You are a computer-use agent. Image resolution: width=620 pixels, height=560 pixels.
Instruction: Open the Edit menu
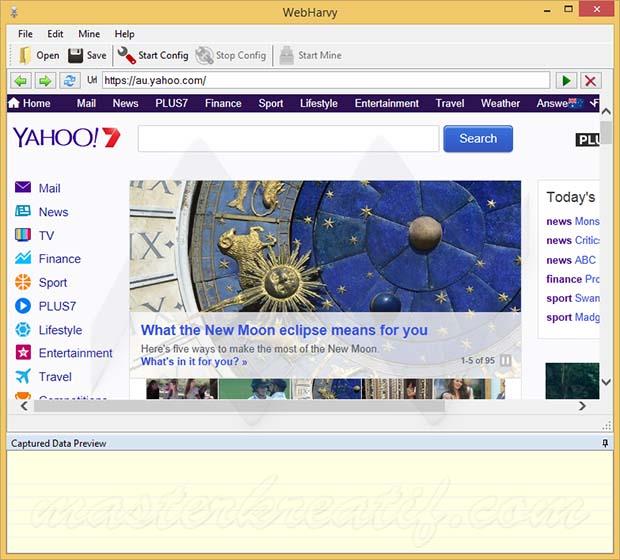[x=55, y=34]
